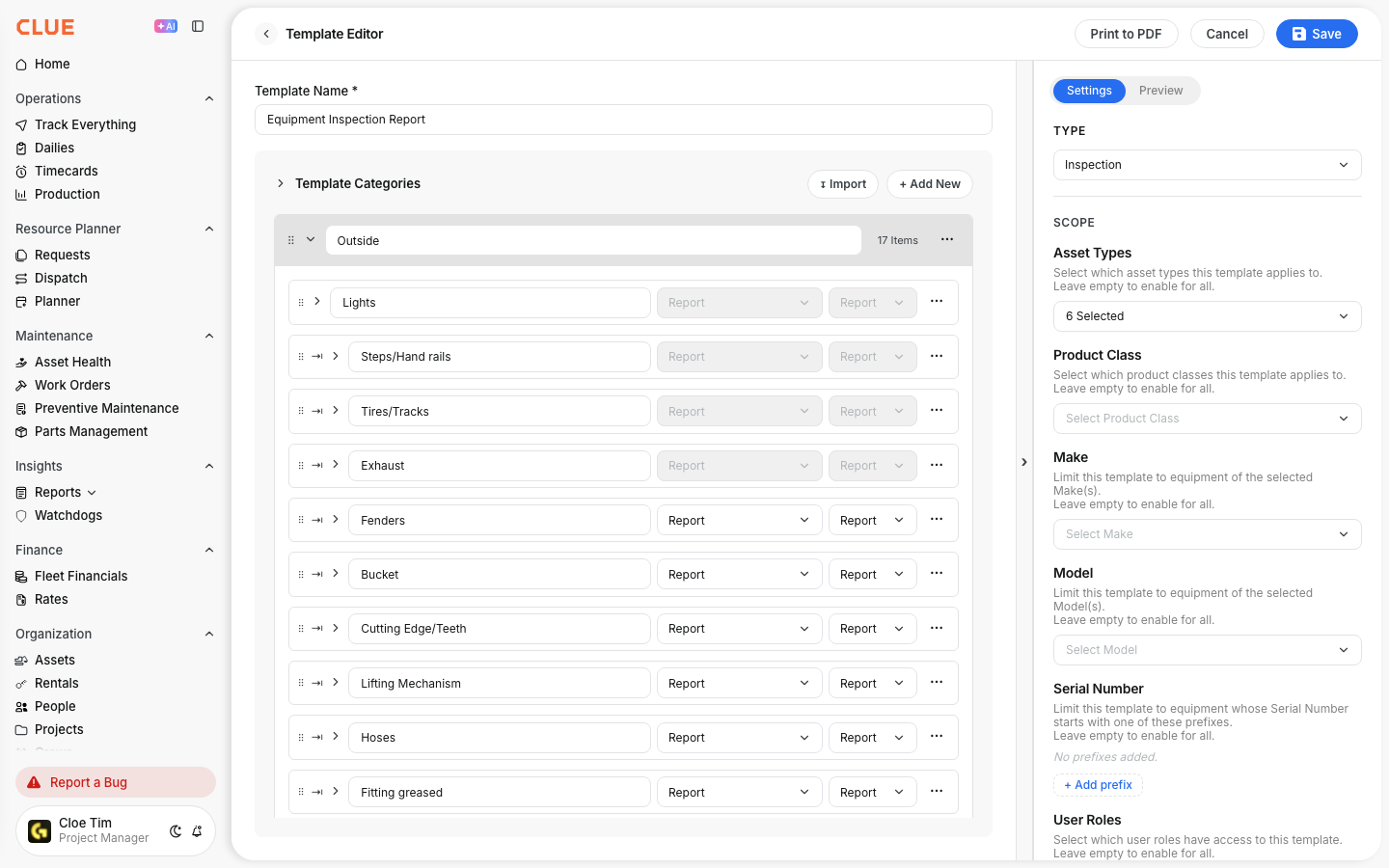Click the Add prefix link
This screenshot has width=1389, height=868.
point(1098,785)
